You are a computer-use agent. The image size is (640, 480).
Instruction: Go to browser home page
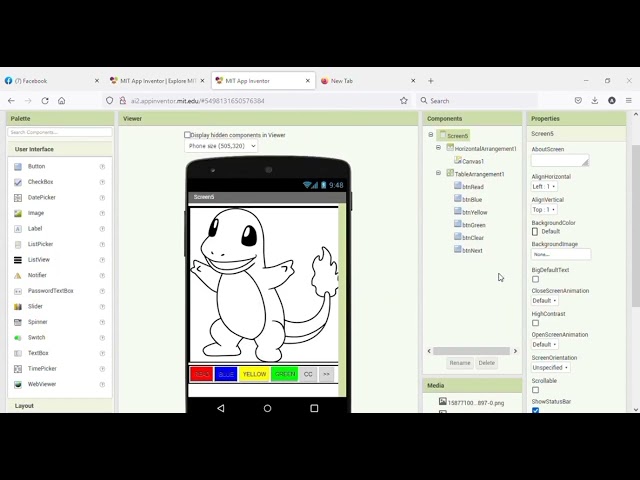(62, 101)
